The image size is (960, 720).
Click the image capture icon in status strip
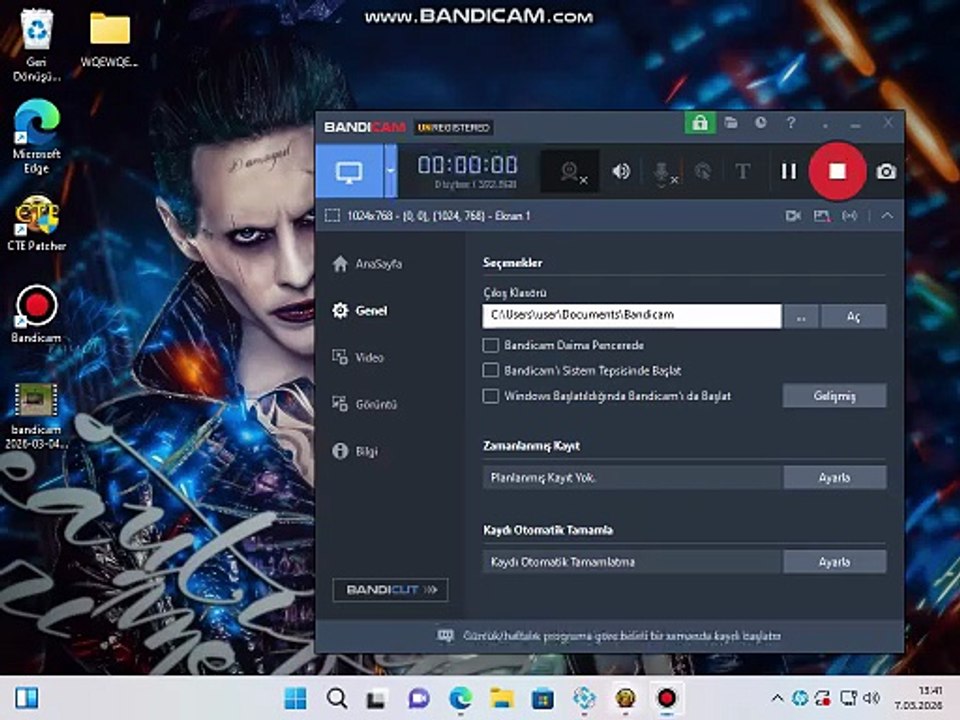(822, 216)
